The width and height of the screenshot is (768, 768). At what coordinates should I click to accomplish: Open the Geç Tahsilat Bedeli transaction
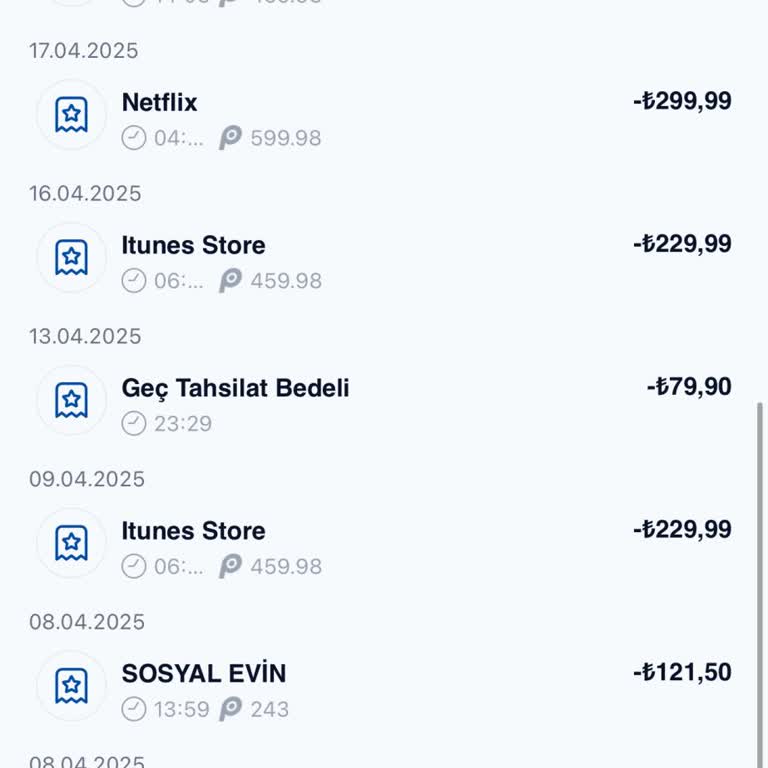(236, 388)
